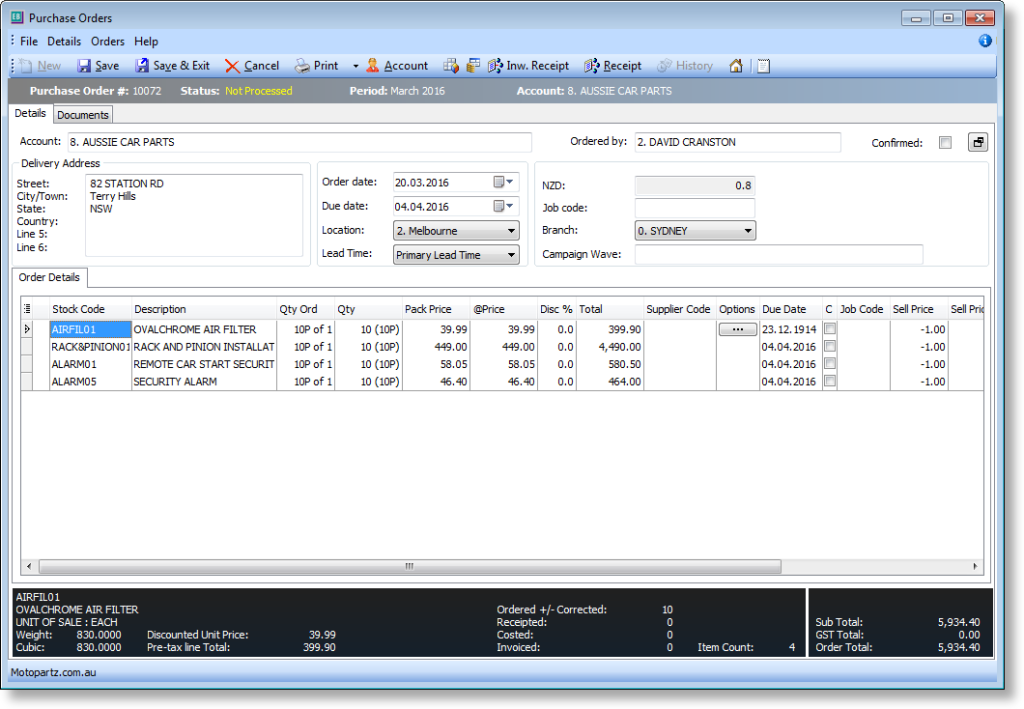Open the Orders menu
Viewport: 1024px width, 709px height.
[x=108, y=41]
